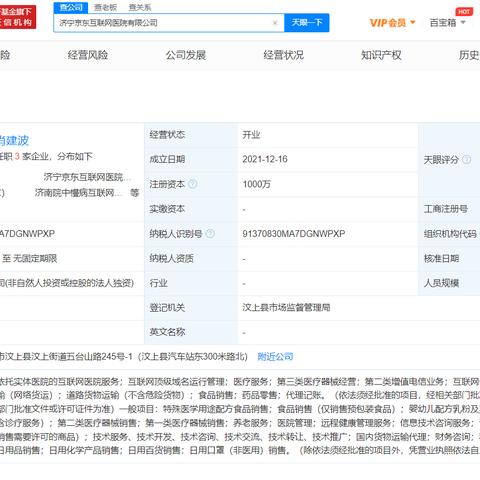Expand the VIP会员 dropdown
Viewport: 480px width, 480px height.
pos(413,23)
